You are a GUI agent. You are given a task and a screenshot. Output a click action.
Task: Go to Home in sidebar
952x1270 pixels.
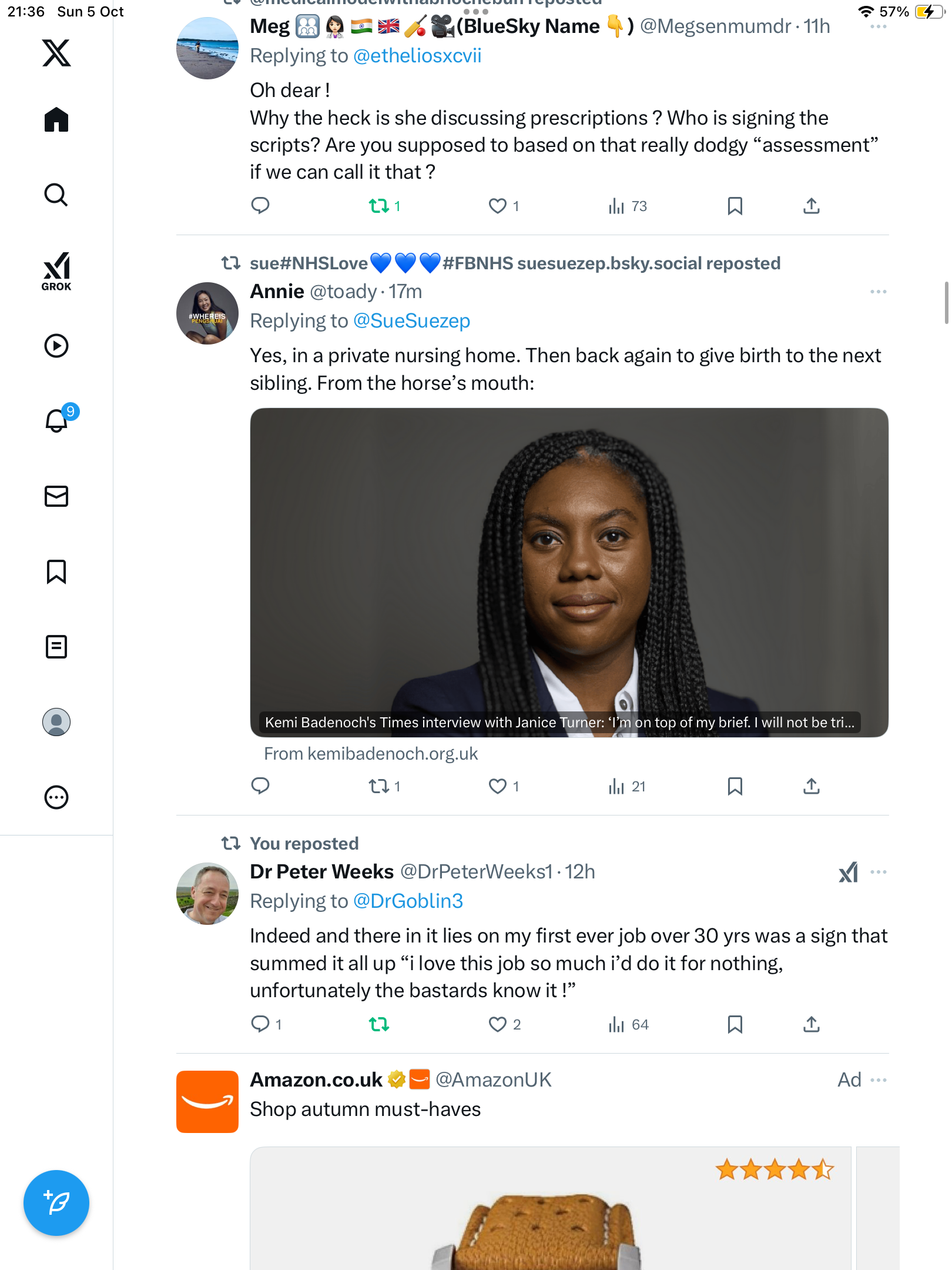pos(56,120)
